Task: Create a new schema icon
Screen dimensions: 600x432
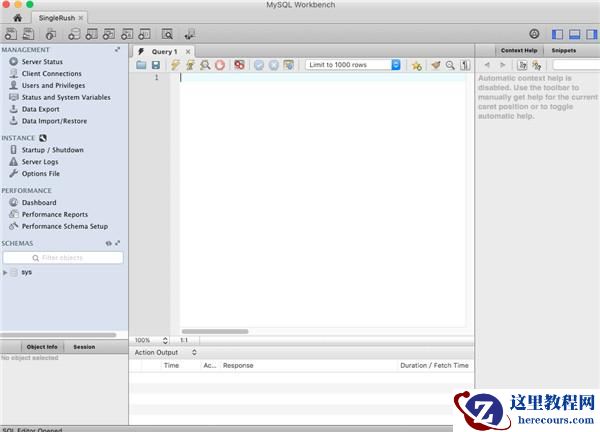Action: pos(74,34)
